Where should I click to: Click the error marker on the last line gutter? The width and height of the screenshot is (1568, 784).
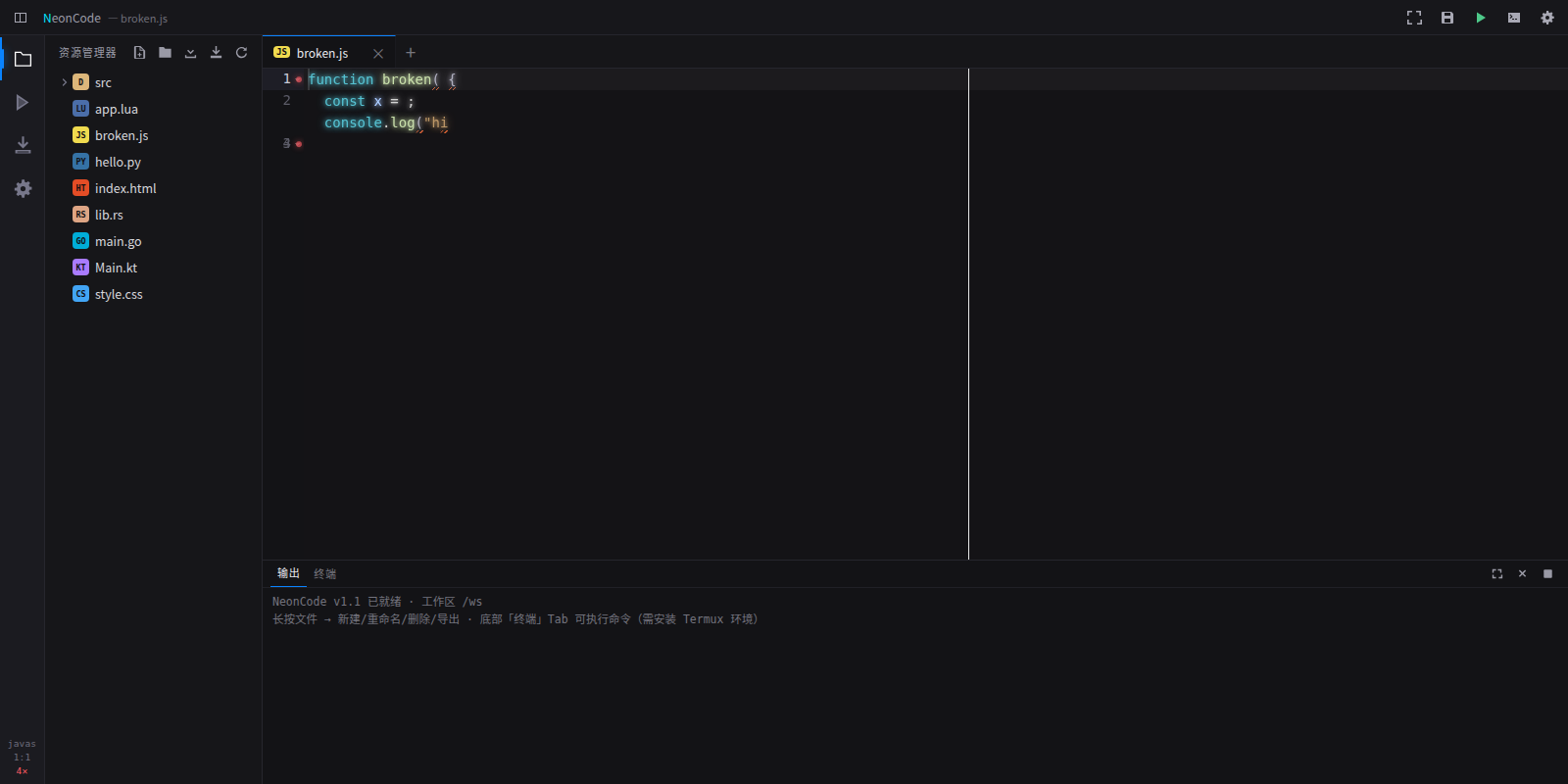point(299,144)
